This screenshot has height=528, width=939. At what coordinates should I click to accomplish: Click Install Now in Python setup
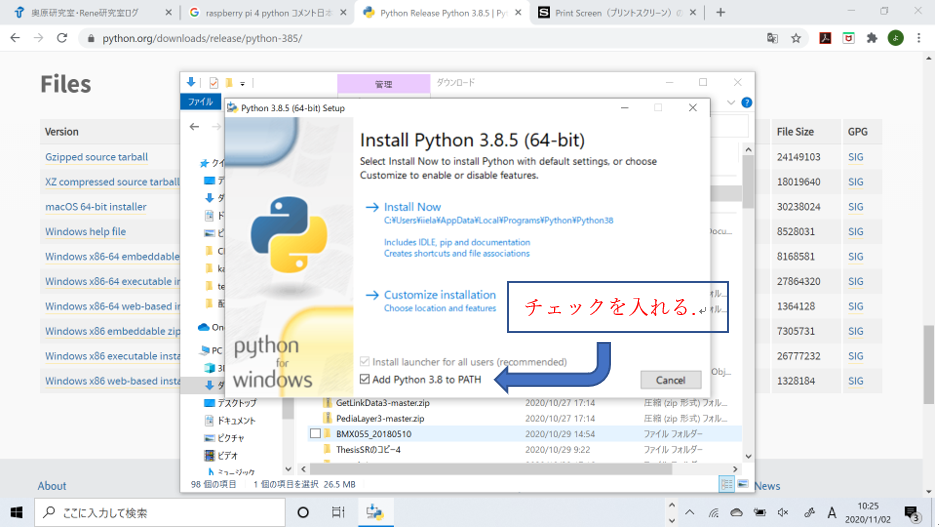click(x=412, y=207)
